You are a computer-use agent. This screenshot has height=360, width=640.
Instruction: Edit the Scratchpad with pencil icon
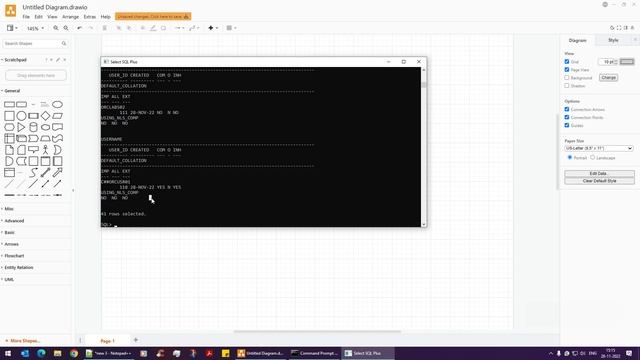[x=58, y=60]
